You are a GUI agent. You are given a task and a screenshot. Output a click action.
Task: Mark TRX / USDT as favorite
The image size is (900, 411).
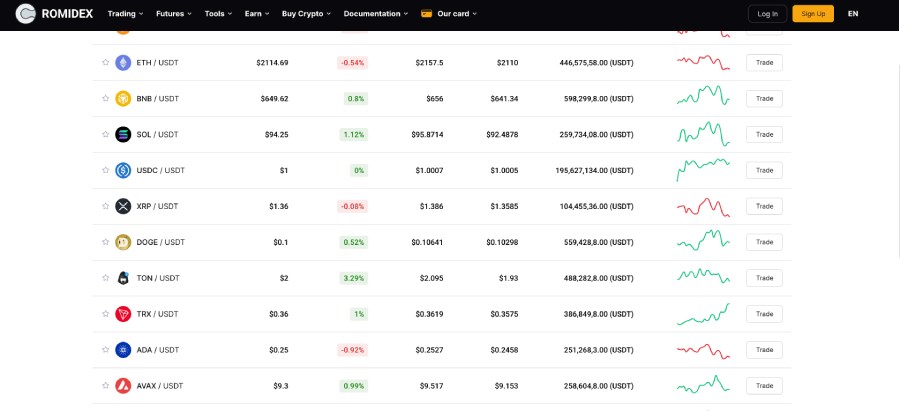(106, 314)
